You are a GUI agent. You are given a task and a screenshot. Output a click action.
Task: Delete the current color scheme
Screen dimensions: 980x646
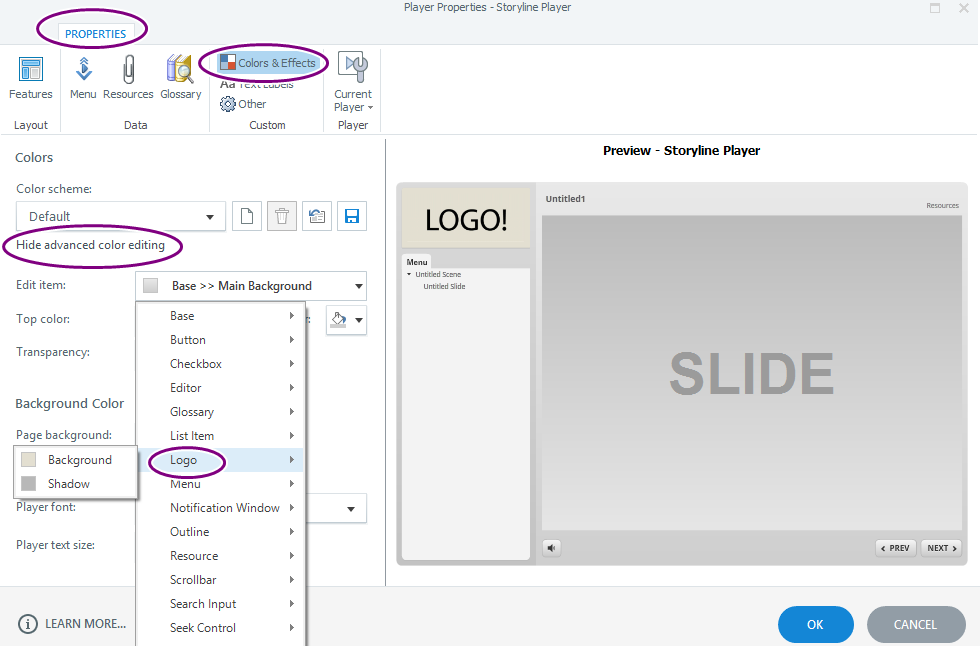coord(282,216)
